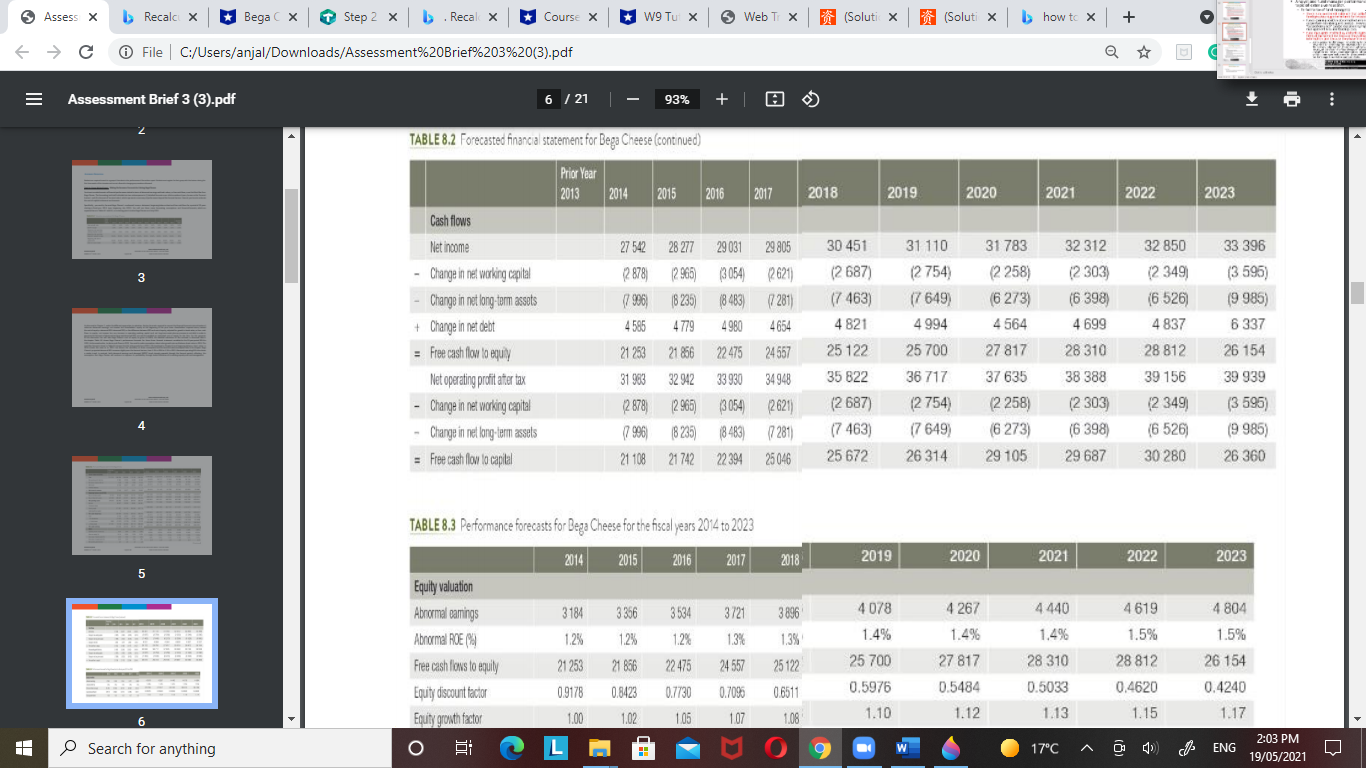Zoom out of the PDF
Viewport: 1366px width, 768px height.
pyautogui.click(x=633, y=99)
